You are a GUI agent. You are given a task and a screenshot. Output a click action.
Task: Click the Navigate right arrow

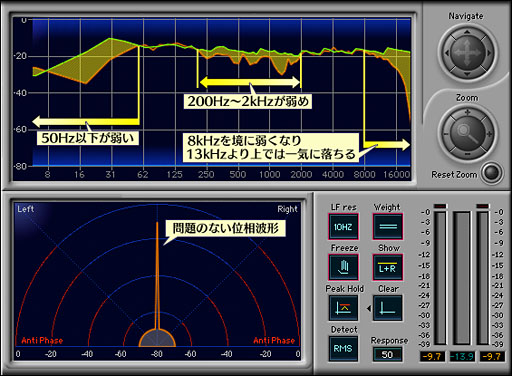tap(489, 53)
